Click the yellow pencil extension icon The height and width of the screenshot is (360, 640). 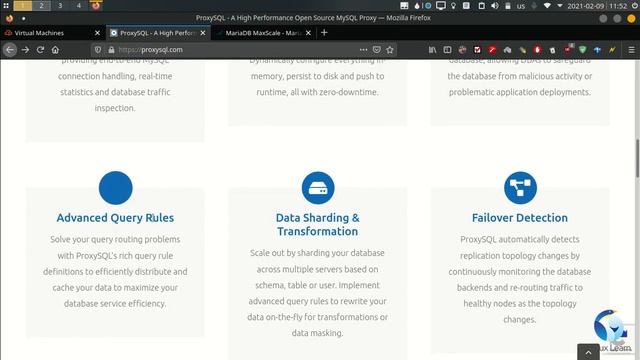(522, 50)
